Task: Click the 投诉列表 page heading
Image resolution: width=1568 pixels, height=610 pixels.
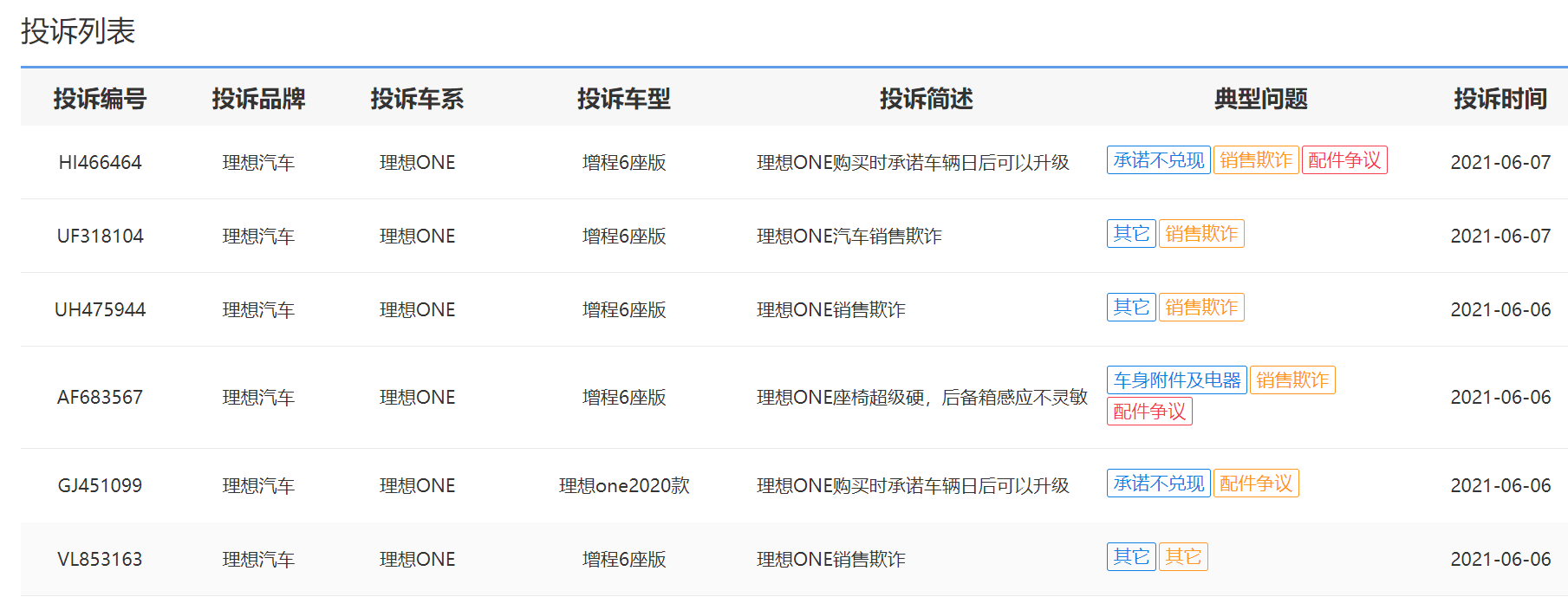Action: tap(78, 31)
